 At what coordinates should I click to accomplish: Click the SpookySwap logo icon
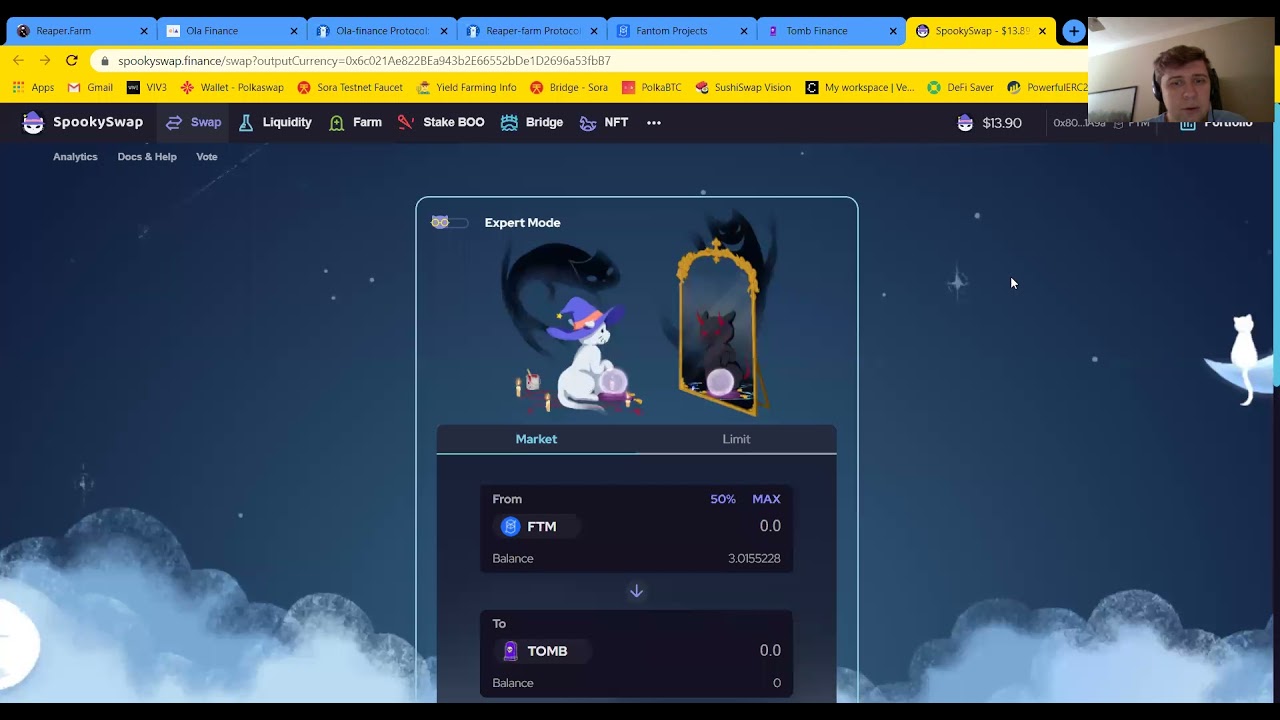(33, 122)
